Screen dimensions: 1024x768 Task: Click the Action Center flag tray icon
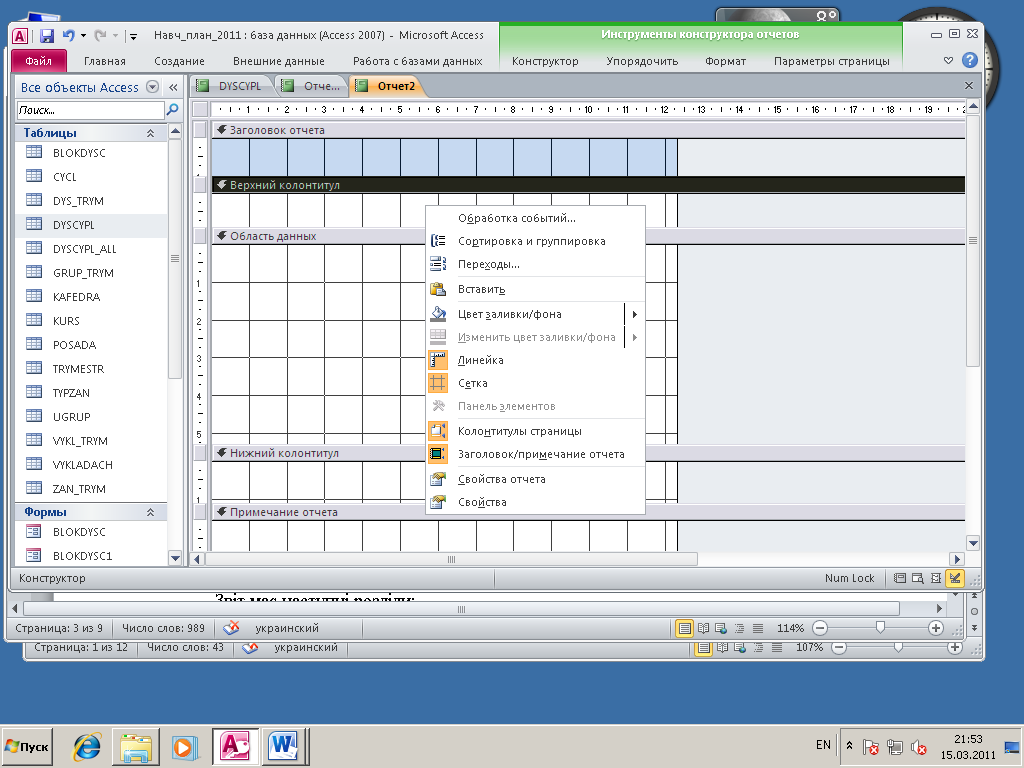(871, 746)
